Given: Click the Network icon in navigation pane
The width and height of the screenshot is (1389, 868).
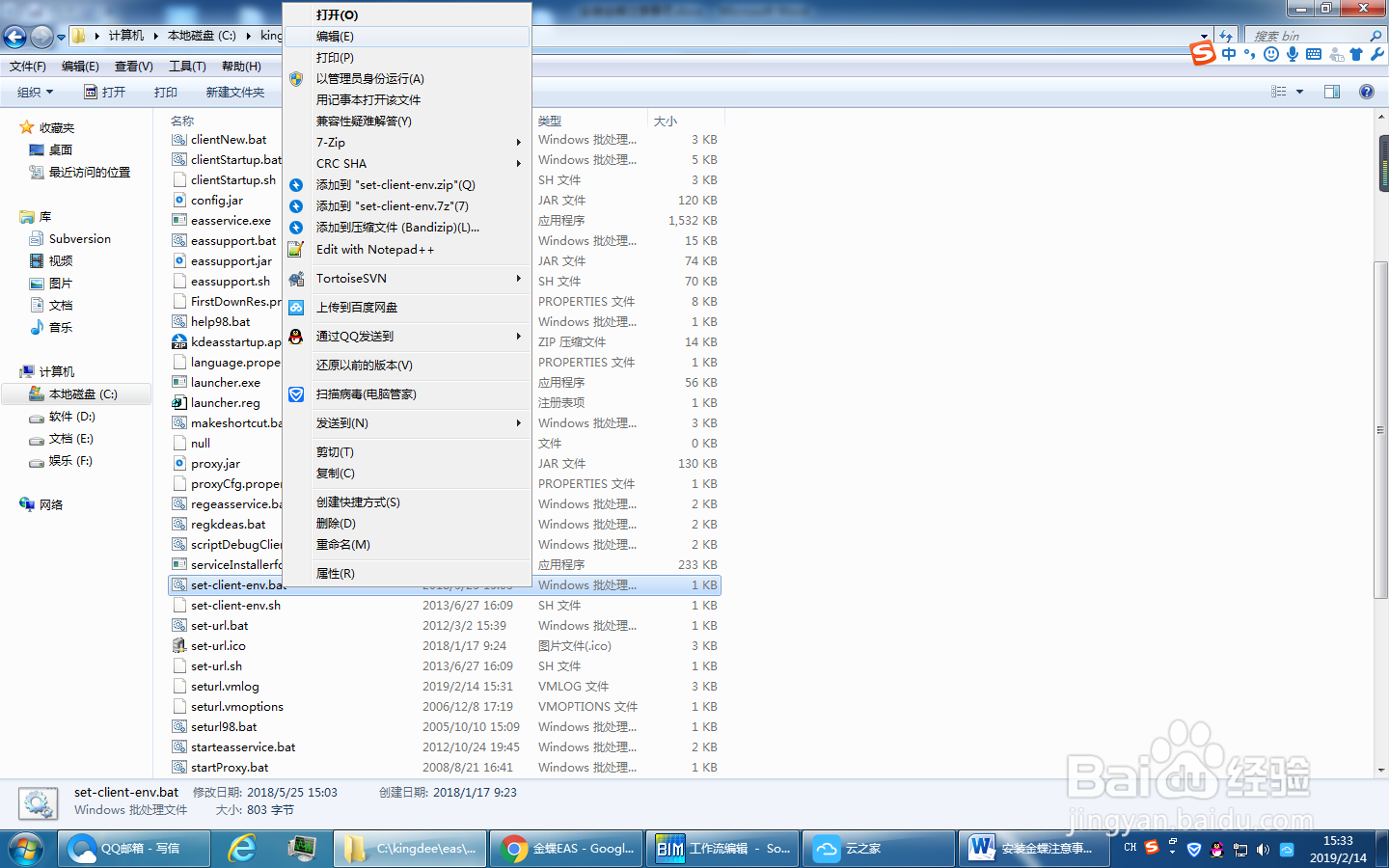Looking at the screenshot, I should [27, 504].
